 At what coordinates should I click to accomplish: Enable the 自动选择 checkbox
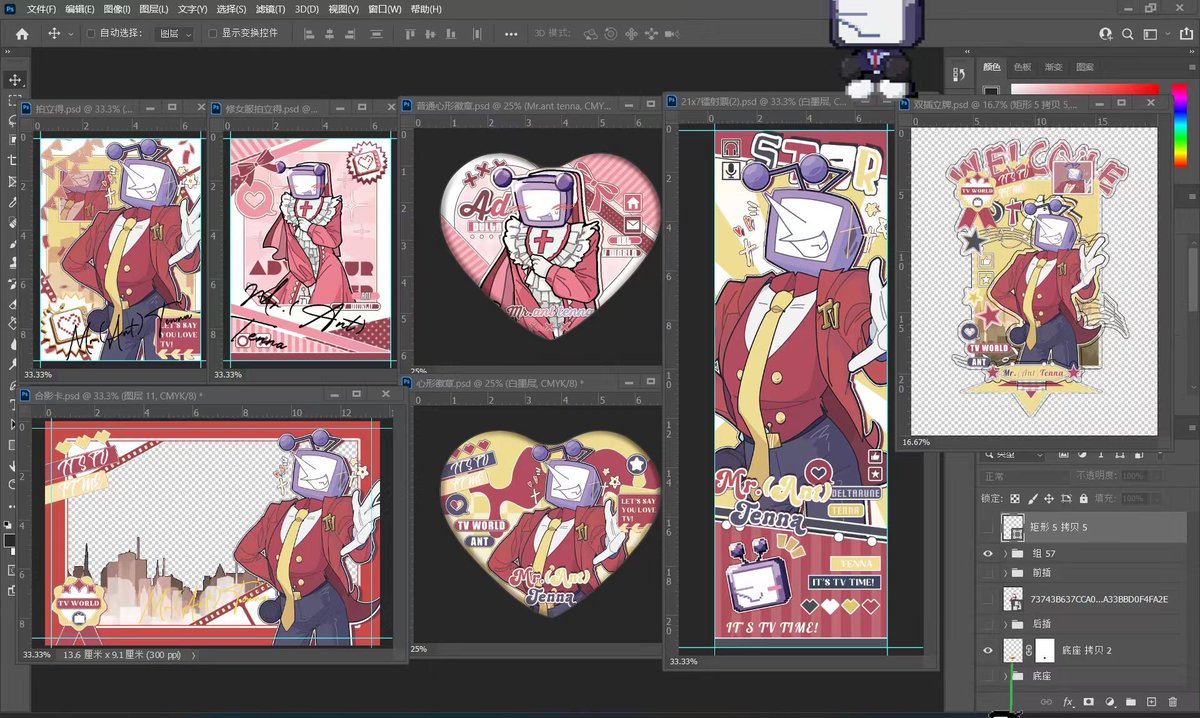pyautogui.click(x=92, y=34)
